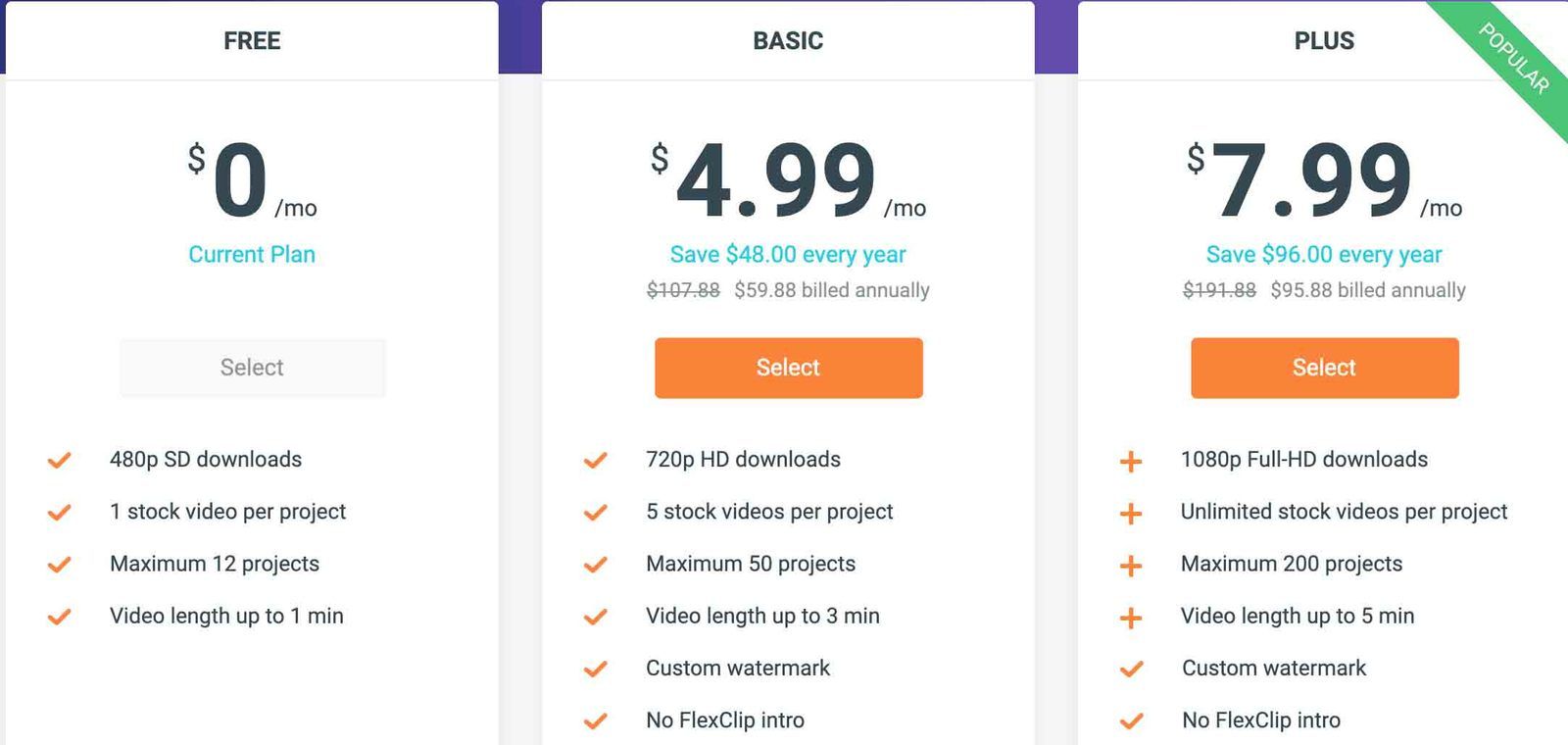Viewport: 1568px width, 745px height.
Task: Click the BASIC plan header
Action: pos(788,40)
